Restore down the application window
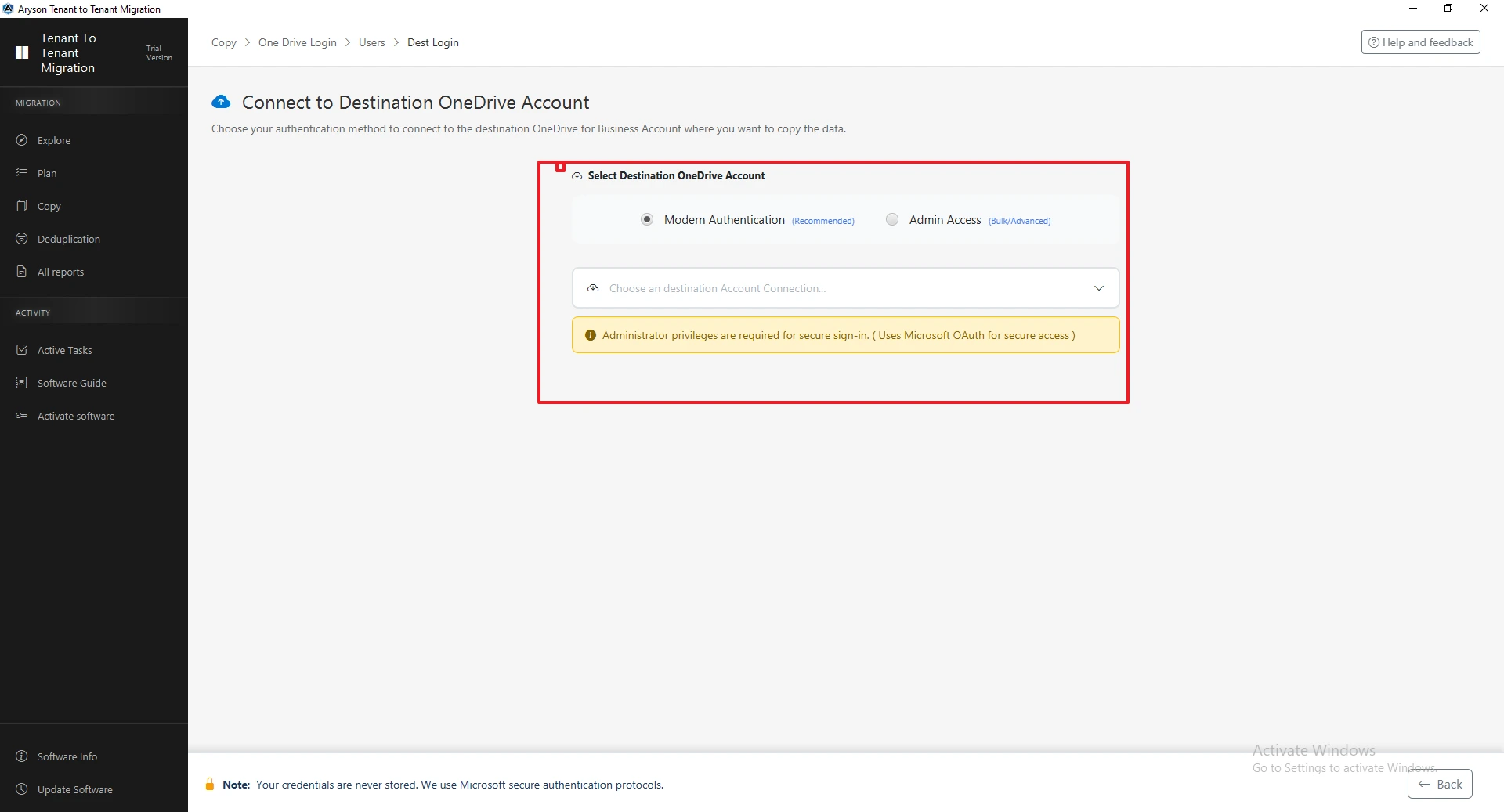 coord(1448,9)
